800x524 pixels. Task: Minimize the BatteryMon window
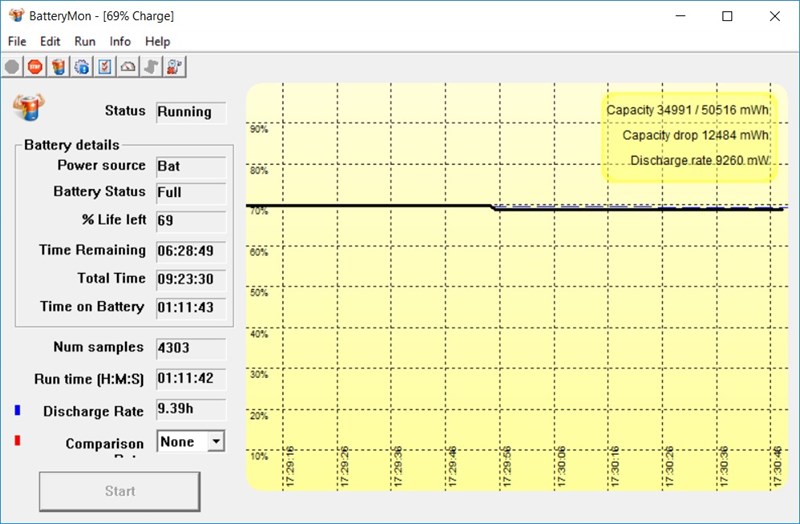681,16
